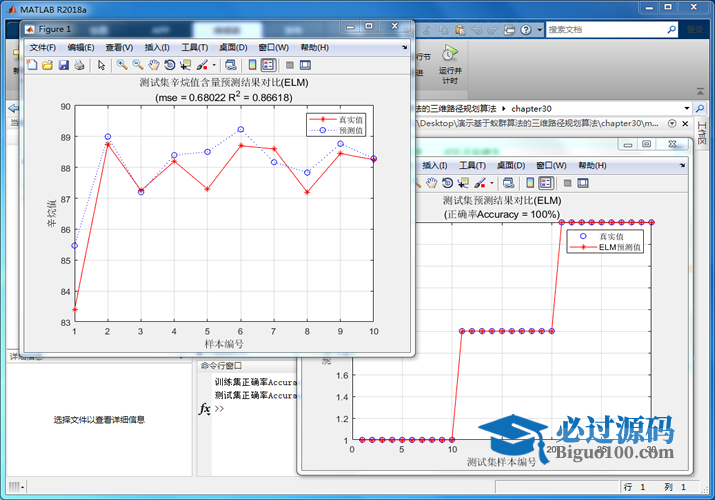Open file icon in Figure 1 toolbar
Viewport: 715px width, 500px height.
click(47, 65)
